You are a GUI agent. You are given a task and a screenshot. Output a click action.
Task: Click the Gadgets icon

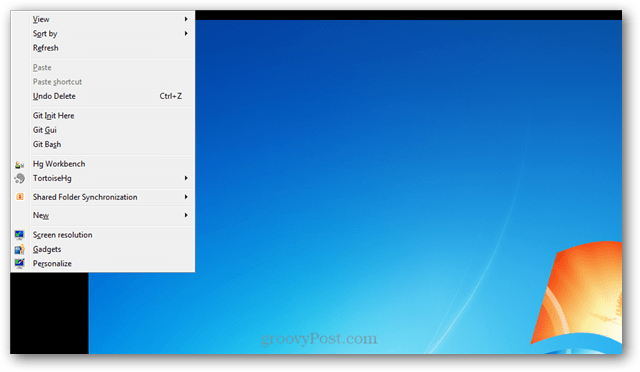click(19, 249)
